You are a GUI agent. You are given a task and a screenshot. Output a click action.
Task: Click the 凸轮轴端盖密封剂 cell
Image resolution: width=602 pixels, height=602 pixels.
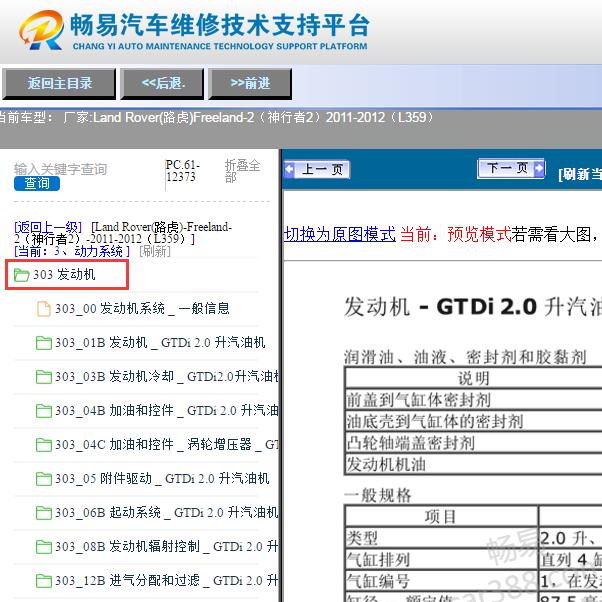point(474,443)
